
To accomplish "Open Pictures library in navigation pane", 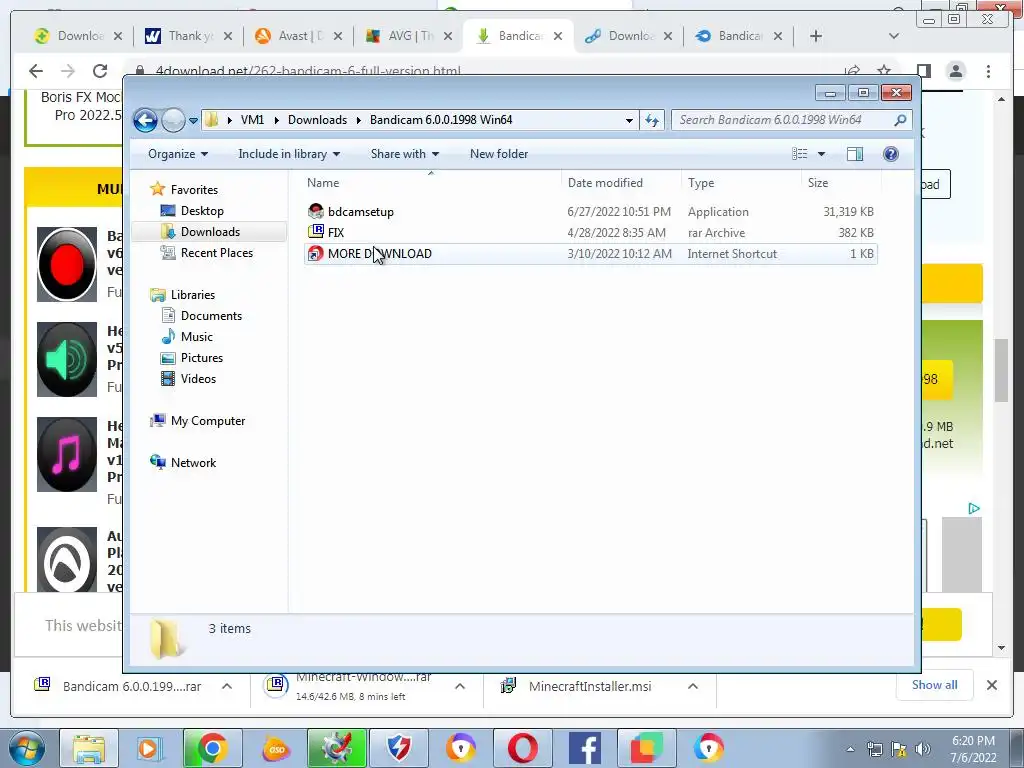I will [201, 358].
